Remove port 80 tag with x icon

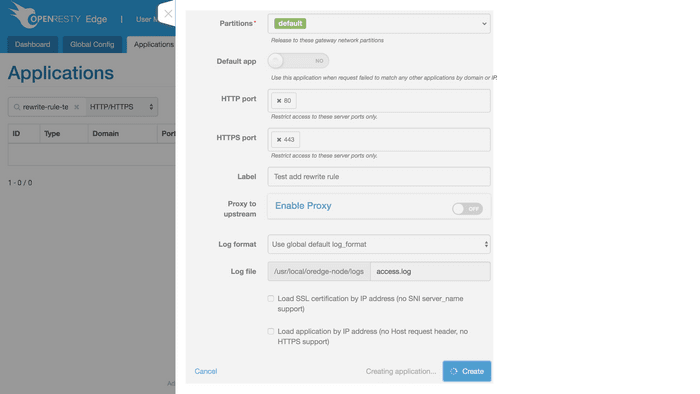(279, 101)
